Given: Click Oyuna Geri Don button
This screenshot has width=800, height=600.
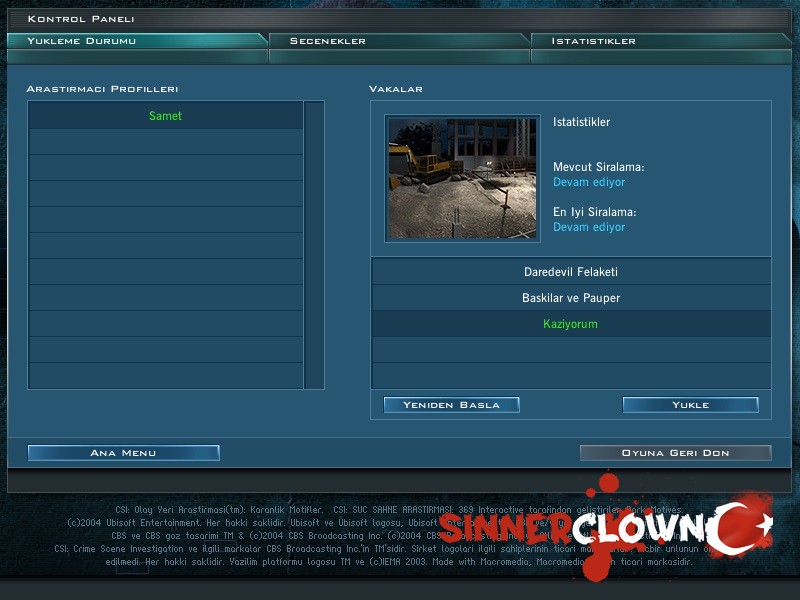Looking at the screenshot, I should pyautogui.click(x=676, y=453).
